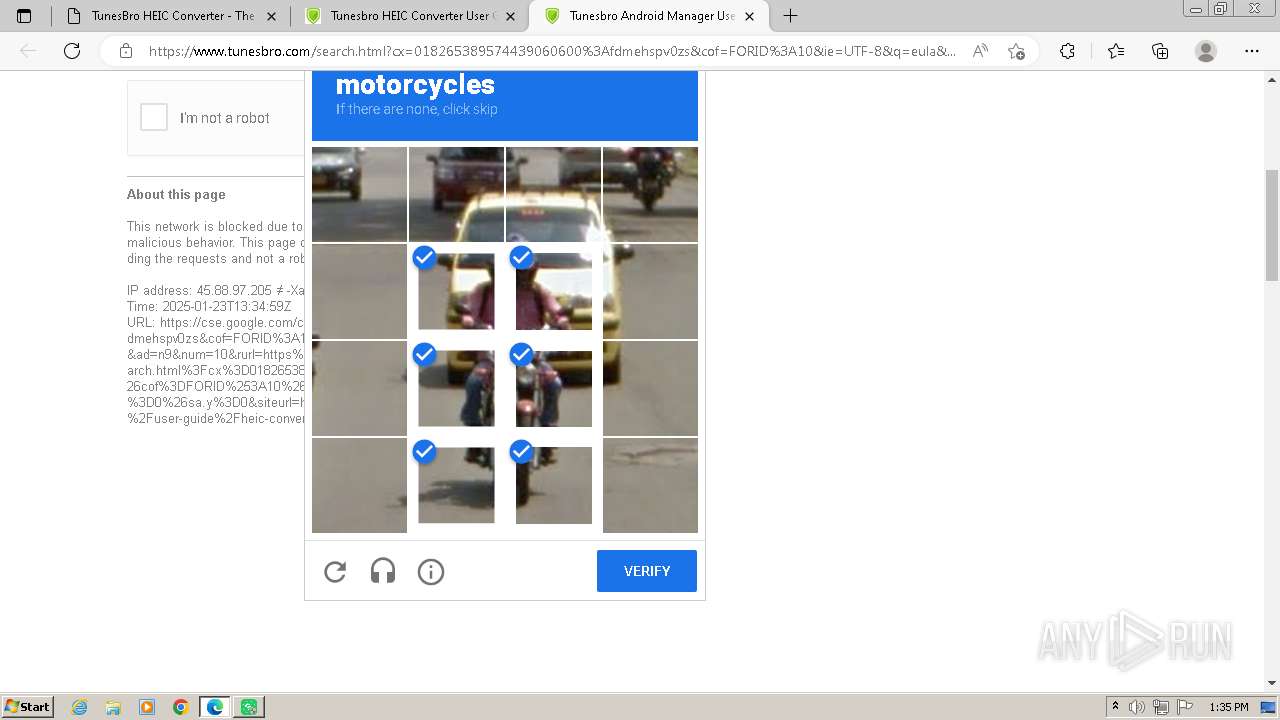Open the network tray icon
Viewport: 1280px width, 720px height.
(1161, 707)
